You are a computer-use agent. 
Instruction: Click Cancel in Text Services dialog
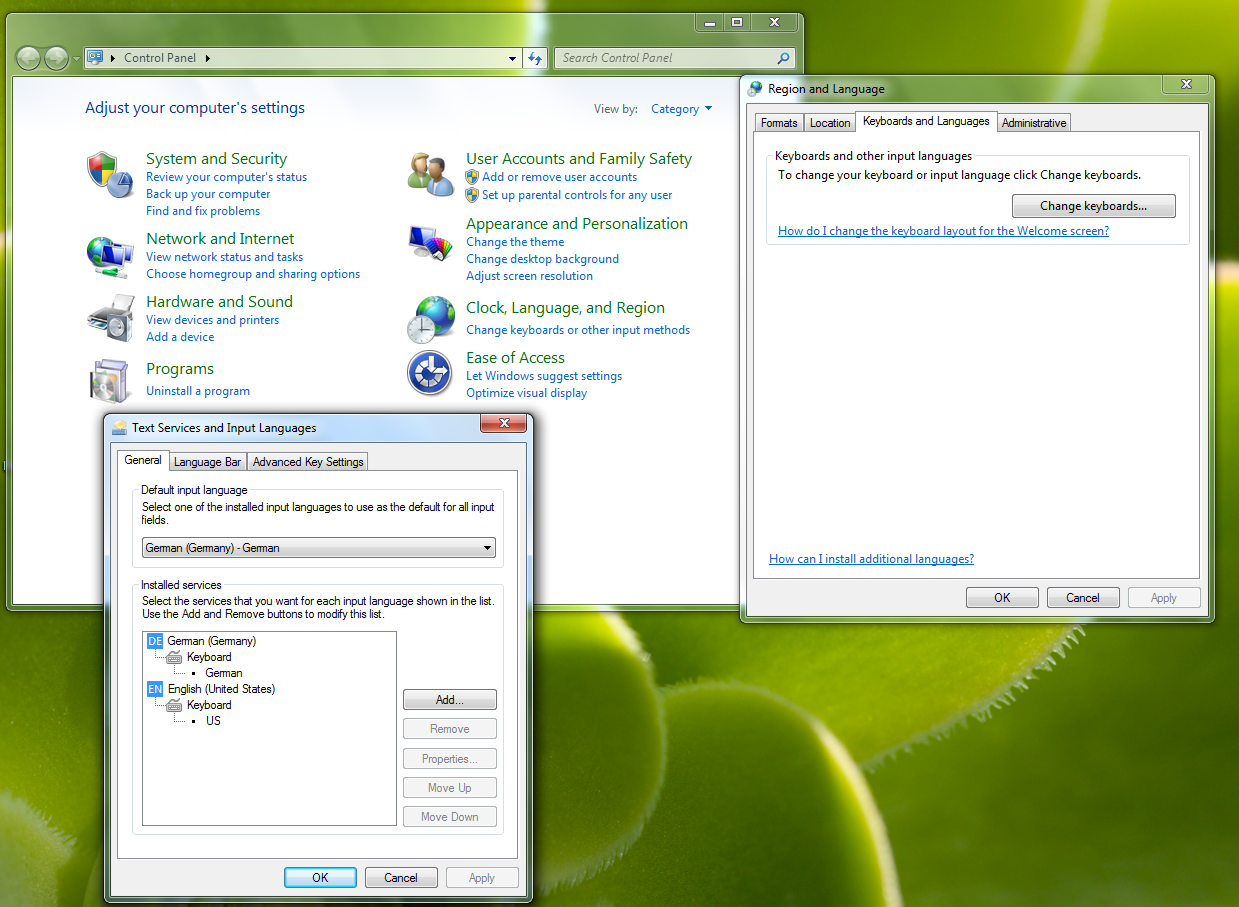click(401, 878)
